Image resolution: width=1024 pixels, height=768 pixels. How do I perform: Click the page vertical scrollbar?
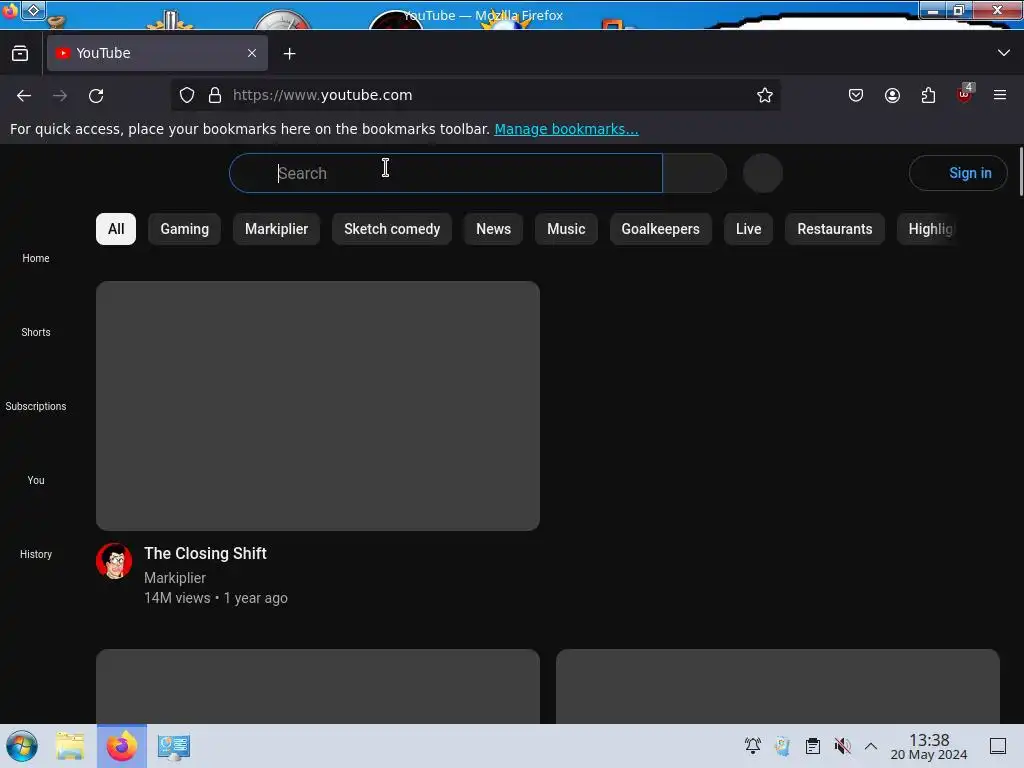tap(1019, 173)
